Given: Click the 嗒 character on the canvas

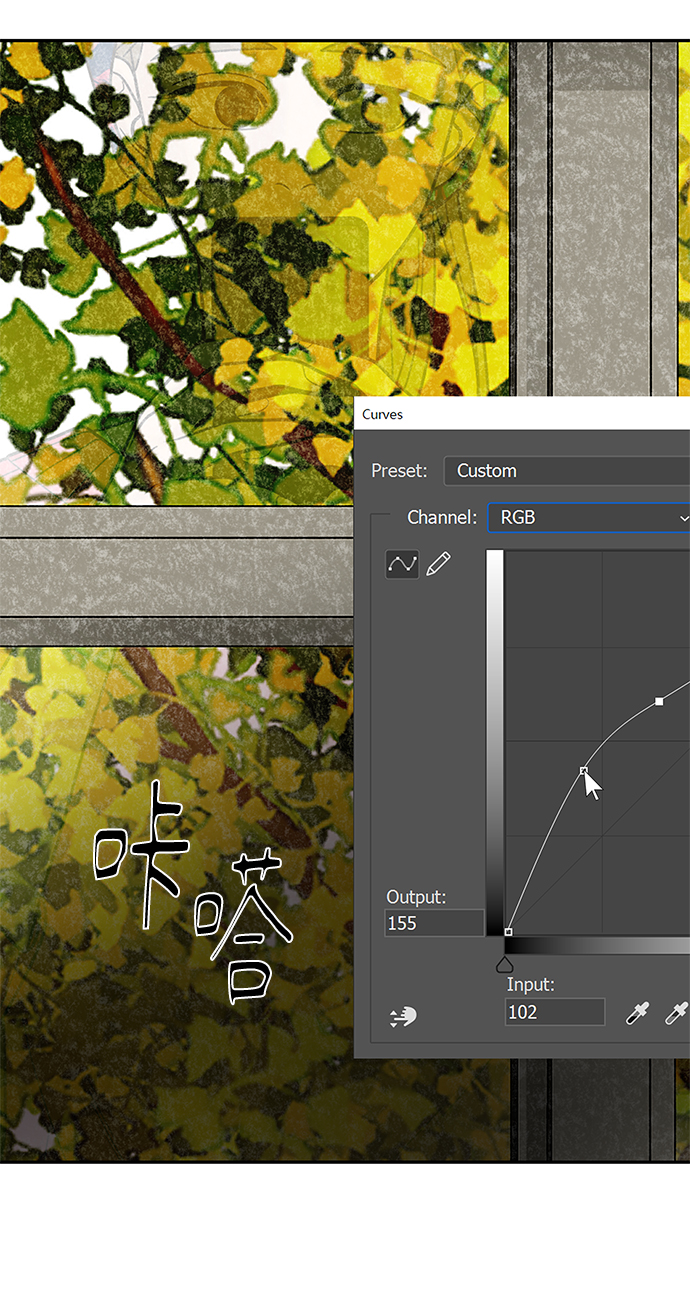Looking at the screenshot, I should [x=242, y=925].
